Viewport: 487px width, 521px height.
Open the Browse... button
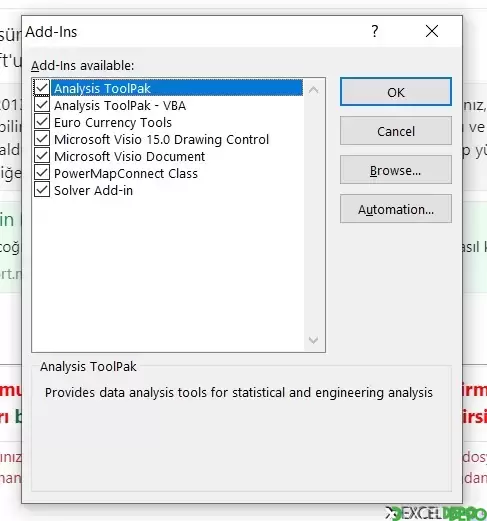pos(396,170)
